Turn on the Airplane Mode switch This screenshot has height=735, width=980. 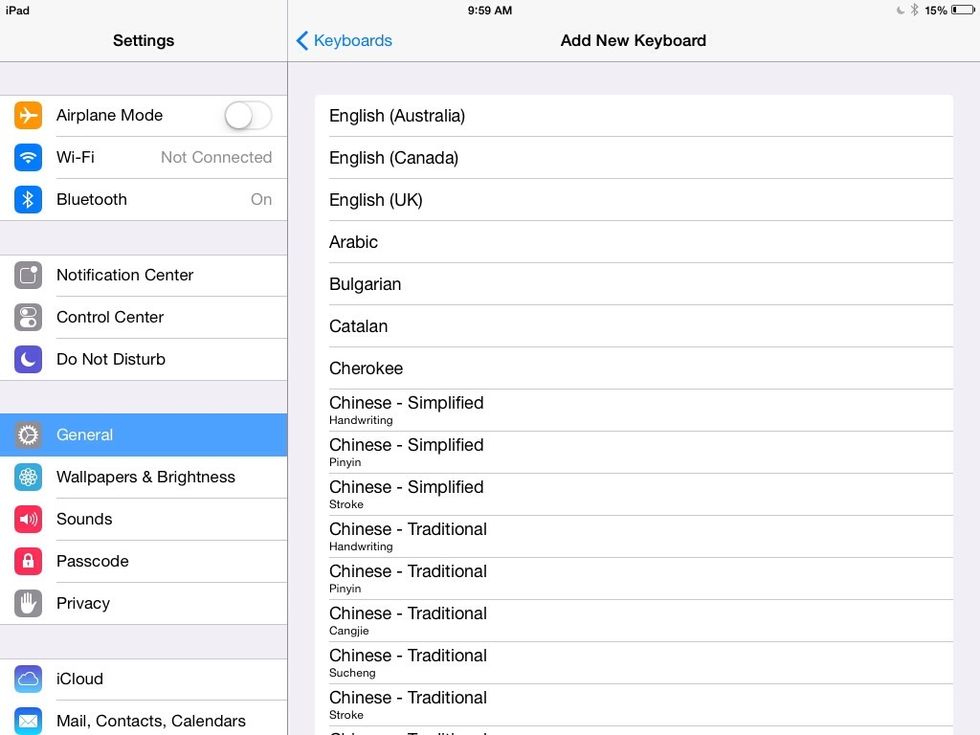[248, 116]
